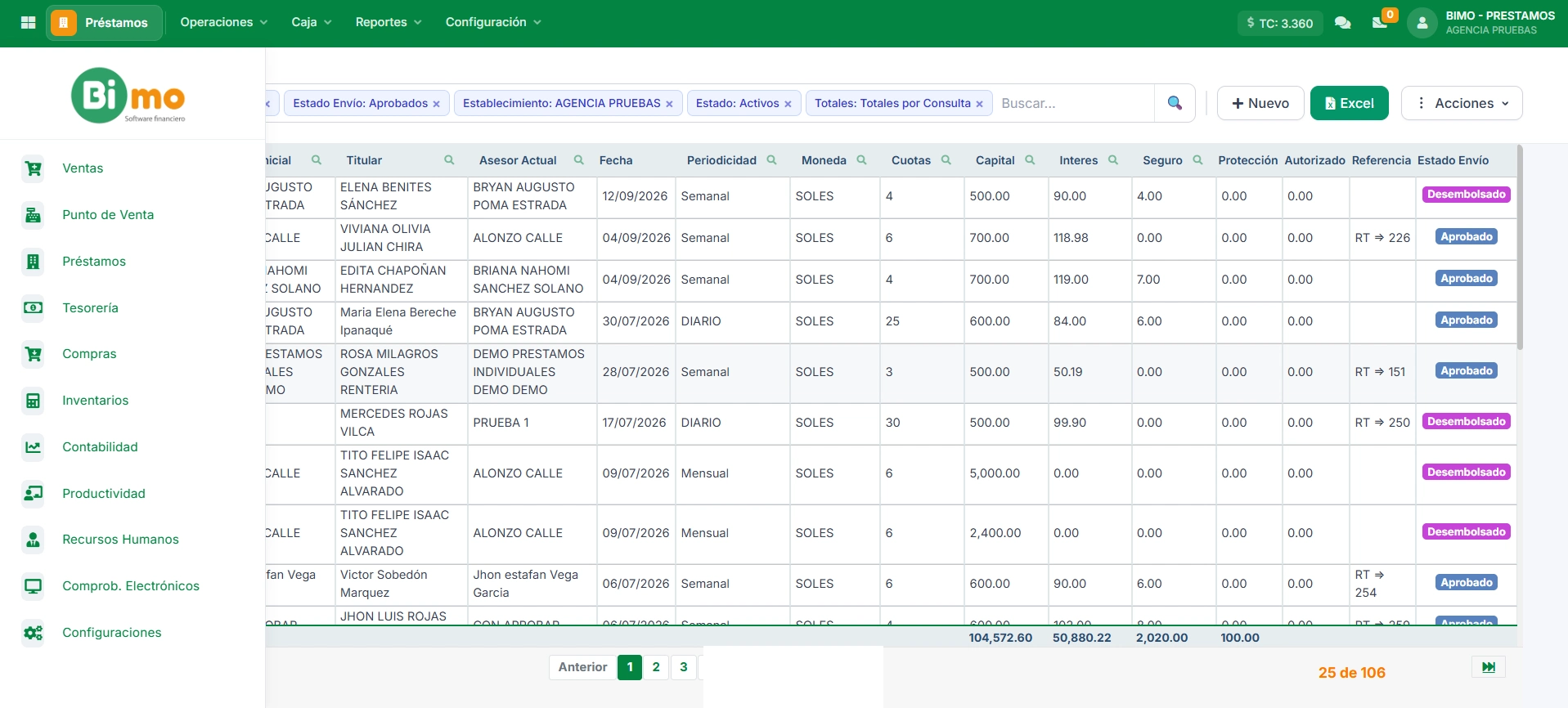This screenshot has width=1568, height=708.
Task: Open Punto de Venta in sidebar
Action: coord(108,215)
